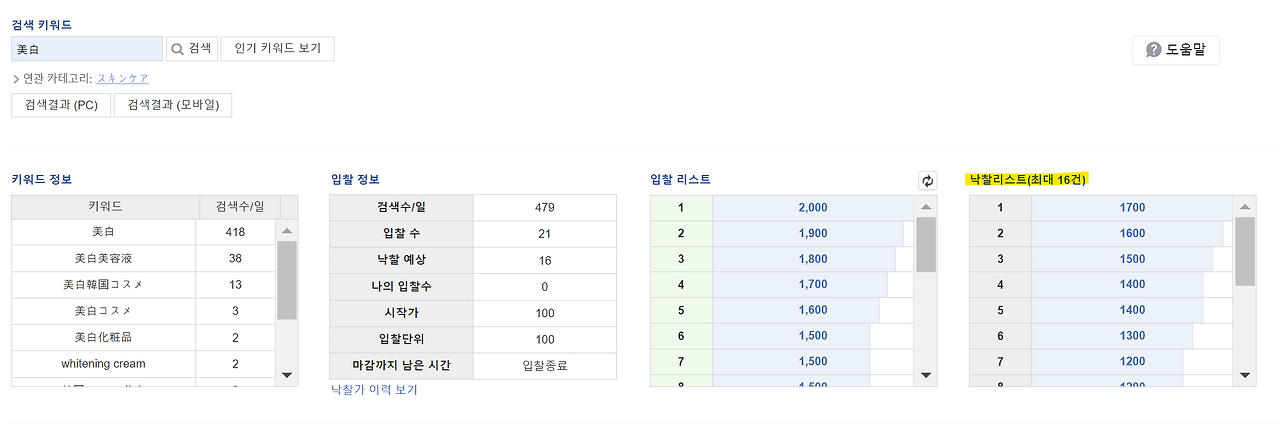1280x423 pixels.
Task: Click the 입찰 수 value 21
Action: (x=545, y=234)
